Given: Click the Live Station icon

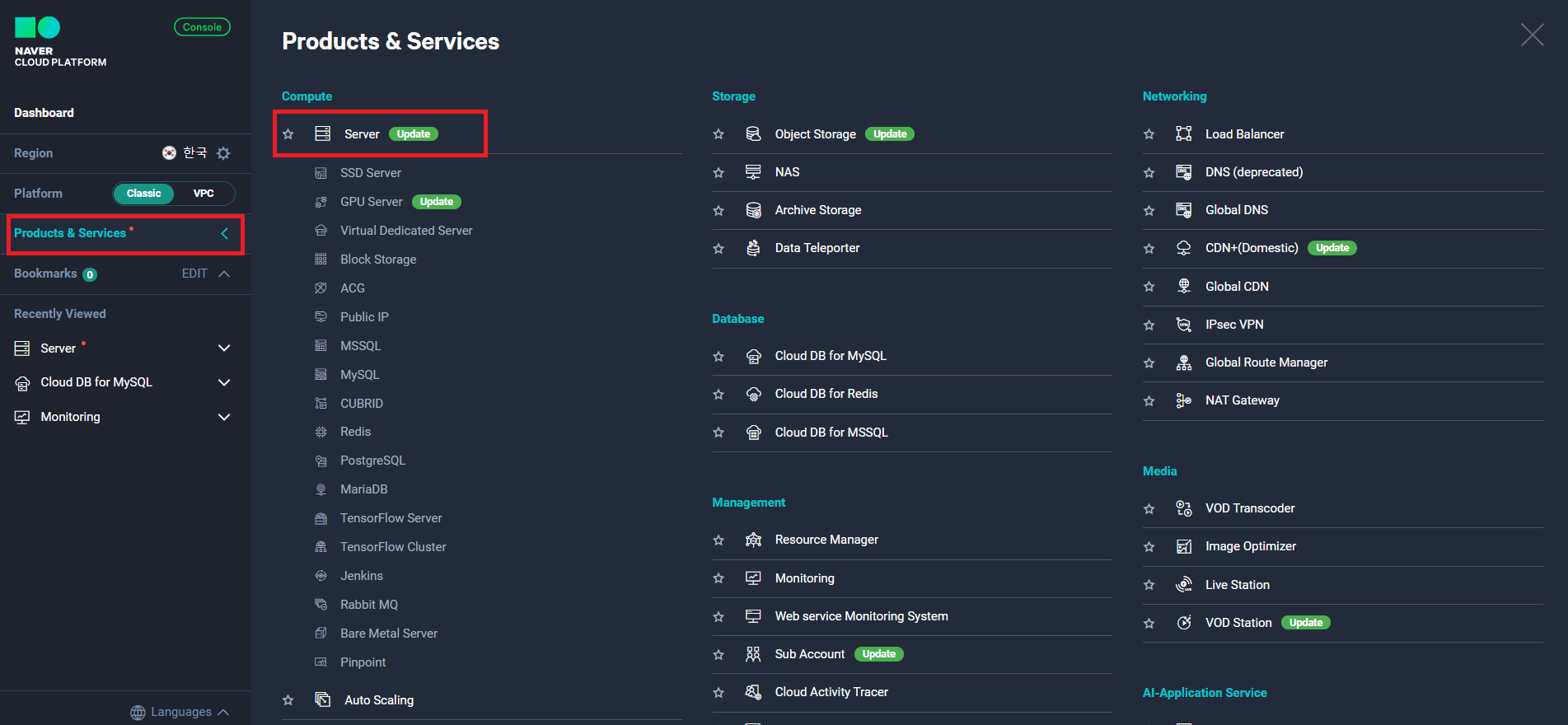Looking at the screenshot, I should 1184,585.
